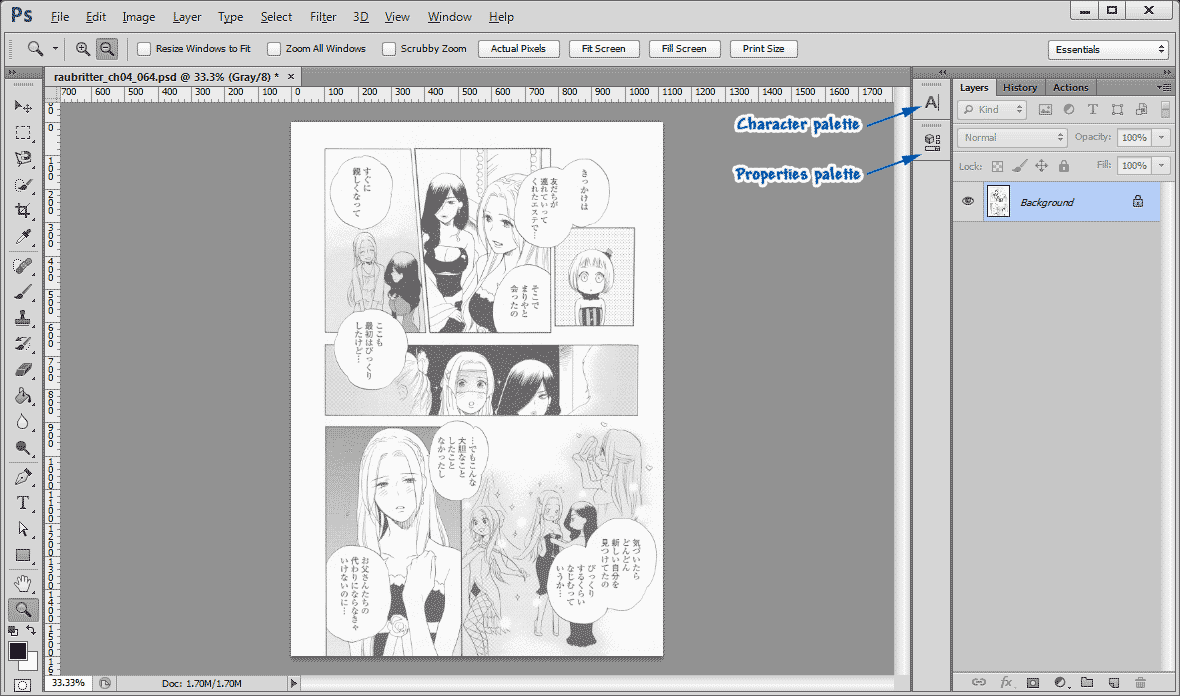The image size is (1180, 696).
Task: Switch to the History tab
Action: (x=1020, y=87)
